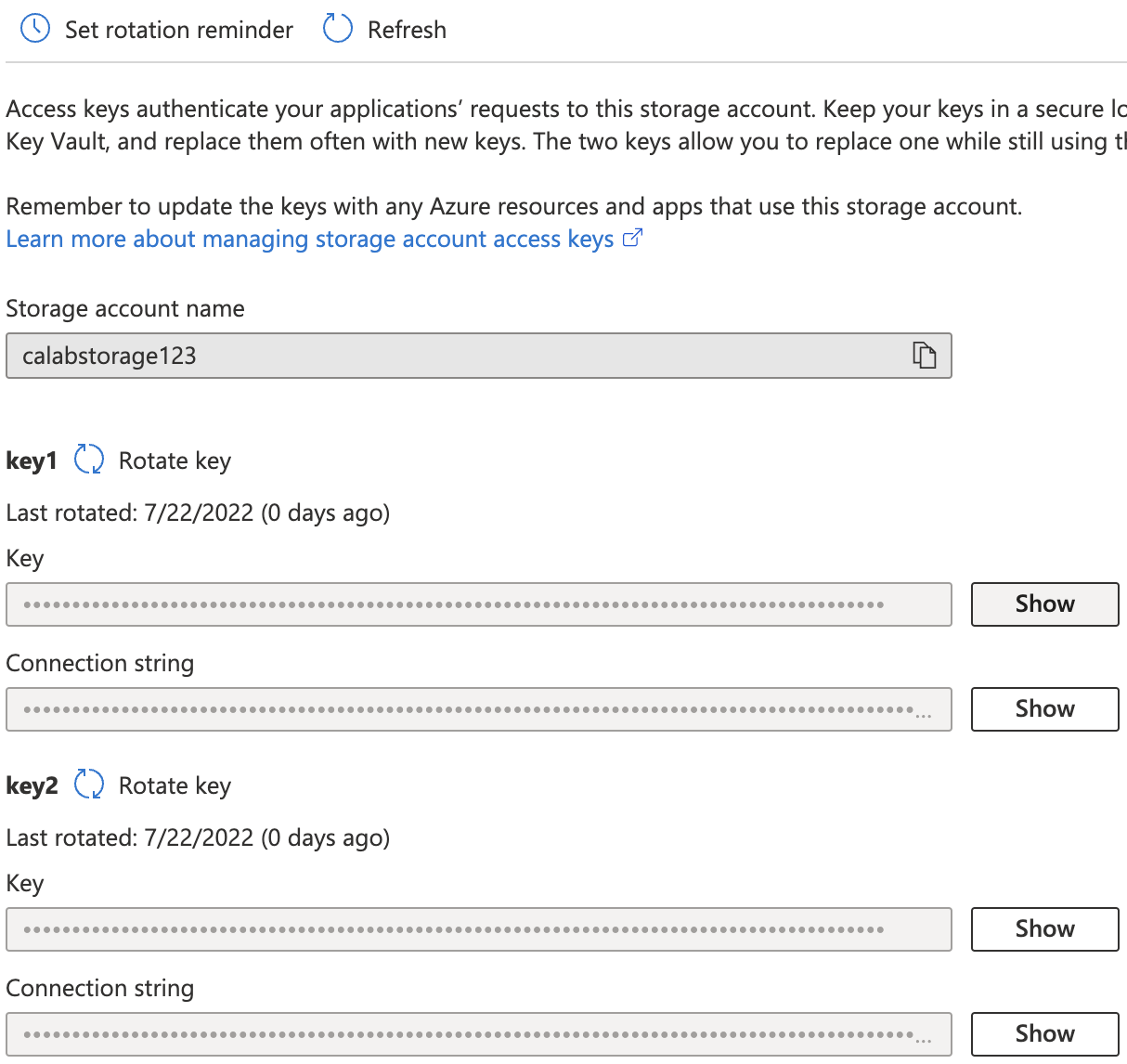Copy the storage account name with the copy icon
Image resolution: width=1127 pixels, height=1064 pixels.
[x=924, y=356]
